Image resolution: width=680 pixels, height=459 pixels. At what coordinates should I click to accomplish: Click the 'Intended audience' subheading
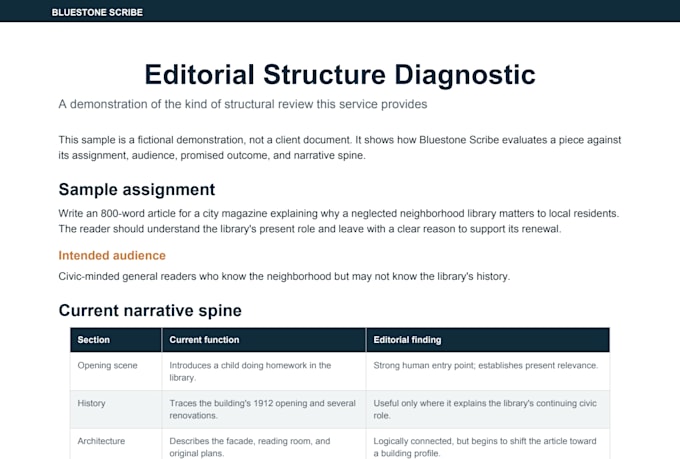[112, 256]
